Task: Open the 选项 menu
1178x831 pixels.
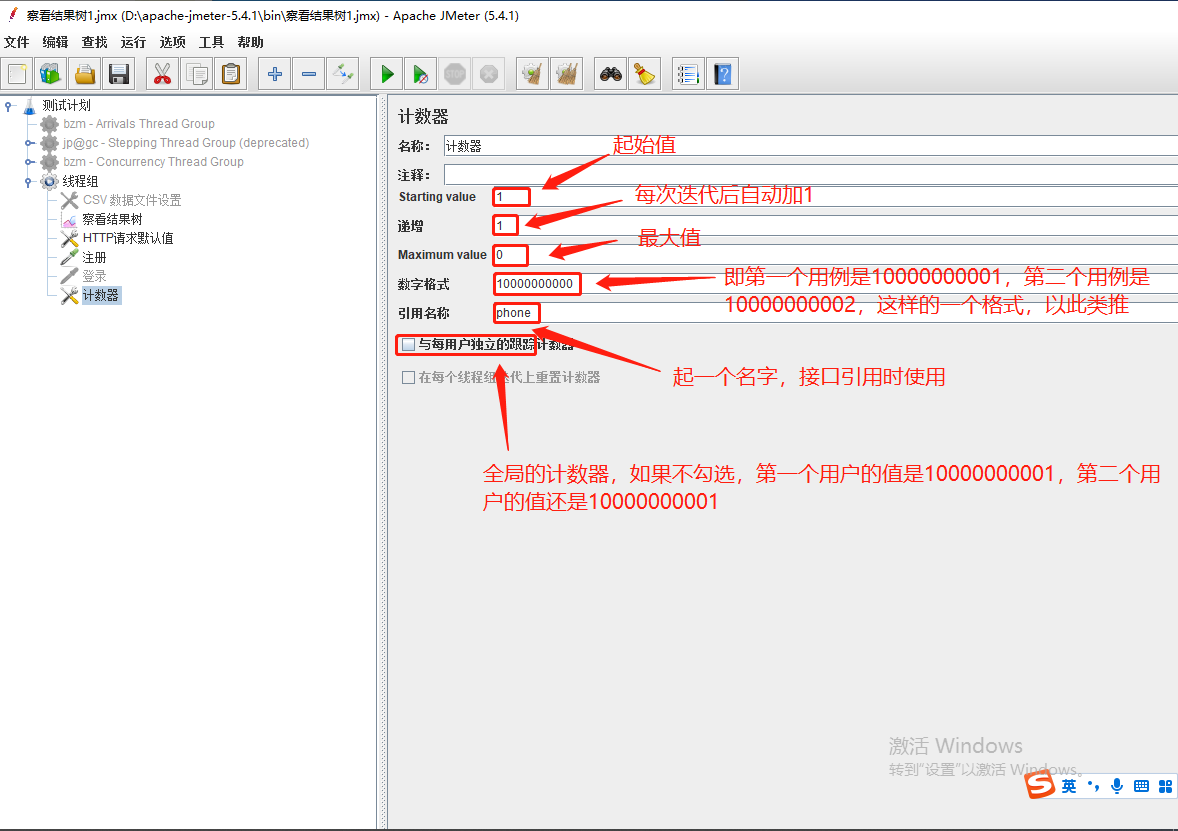Action: click(x=173, y=42)
